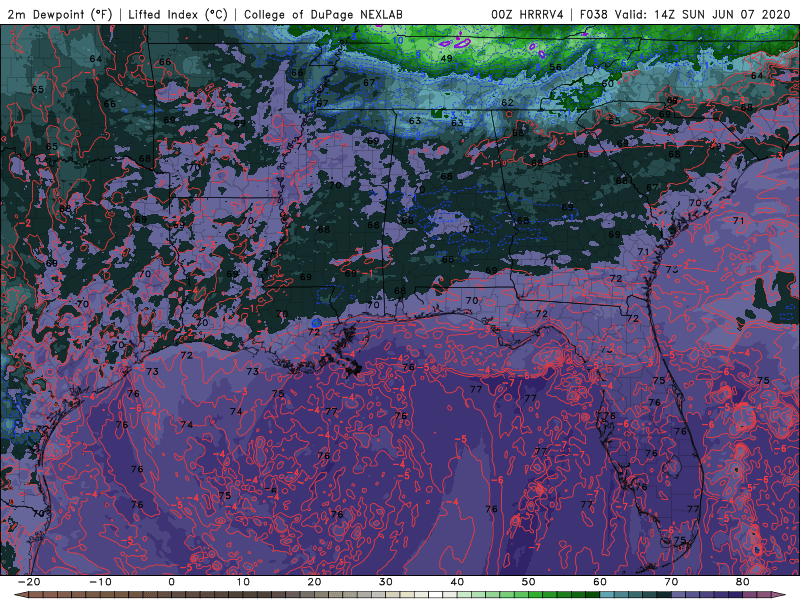Click the 50 label on the color scale
Viewport: 800px width, 600px height.
click(x=529, y=582)
